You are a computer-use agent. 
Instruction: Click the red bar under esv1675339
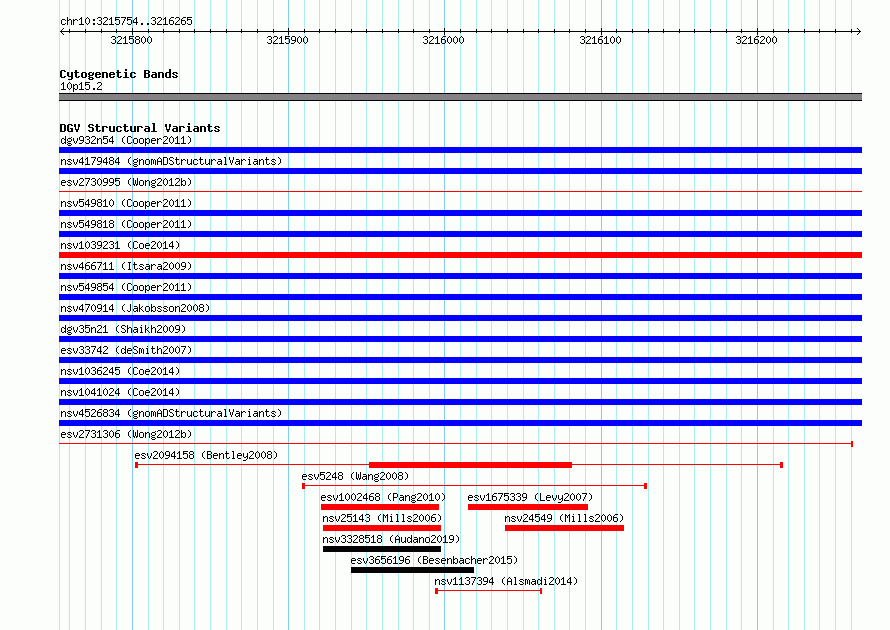(528, 507)
